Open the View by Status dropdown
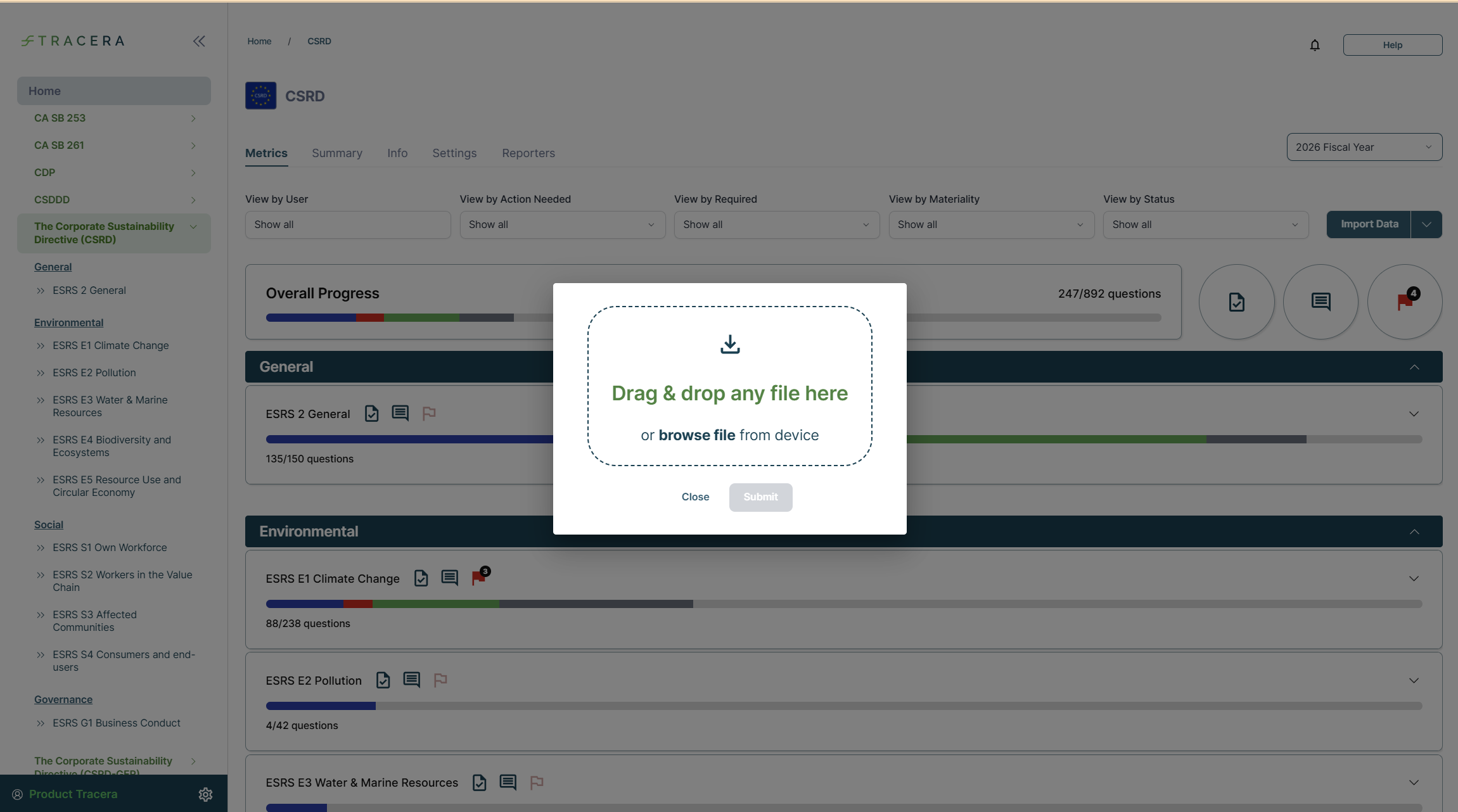Screen dimensions: 1458x812 pos(1205,225)
